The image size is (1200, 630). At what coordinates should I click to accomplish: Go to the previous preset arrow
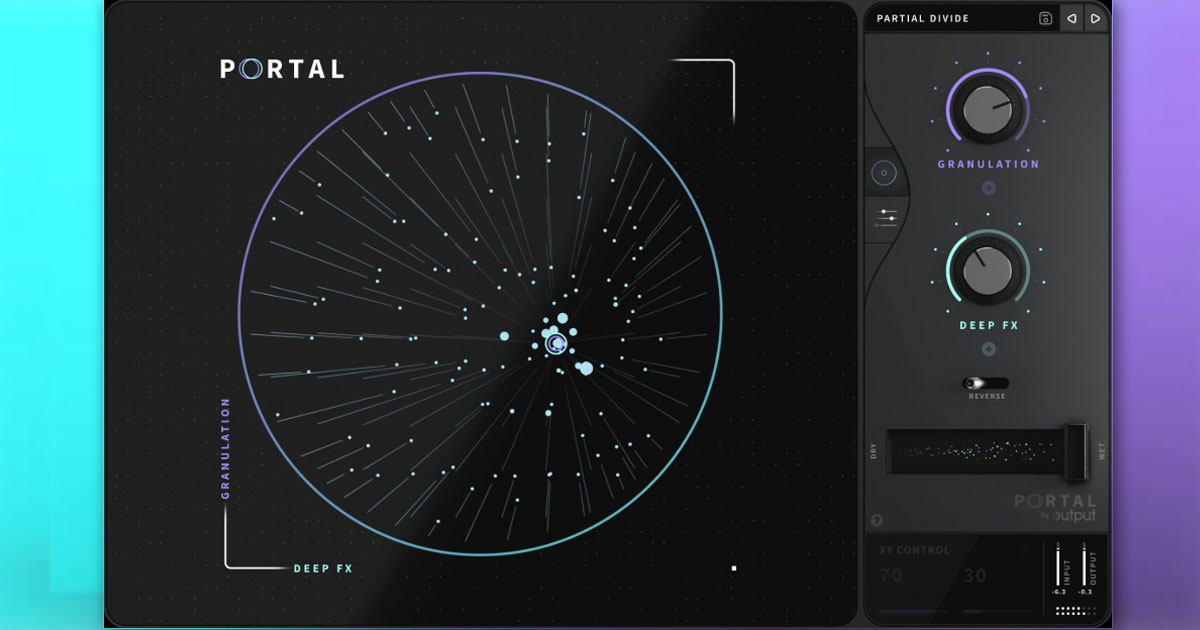click(1071, 18)
